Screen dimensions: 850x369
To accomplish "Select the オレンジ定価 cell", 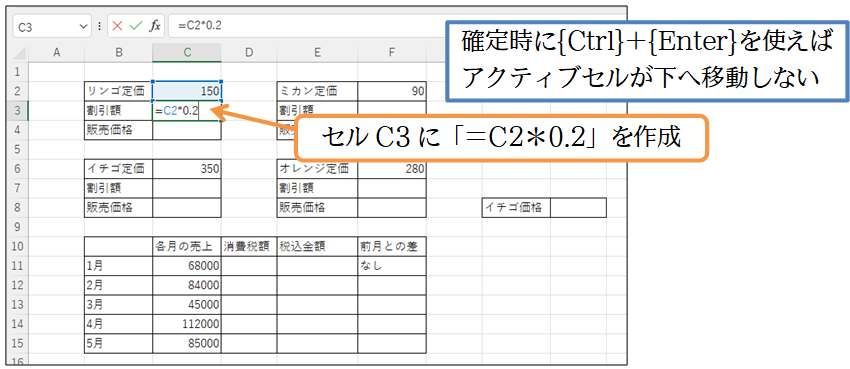I will (x=317, y=169).
